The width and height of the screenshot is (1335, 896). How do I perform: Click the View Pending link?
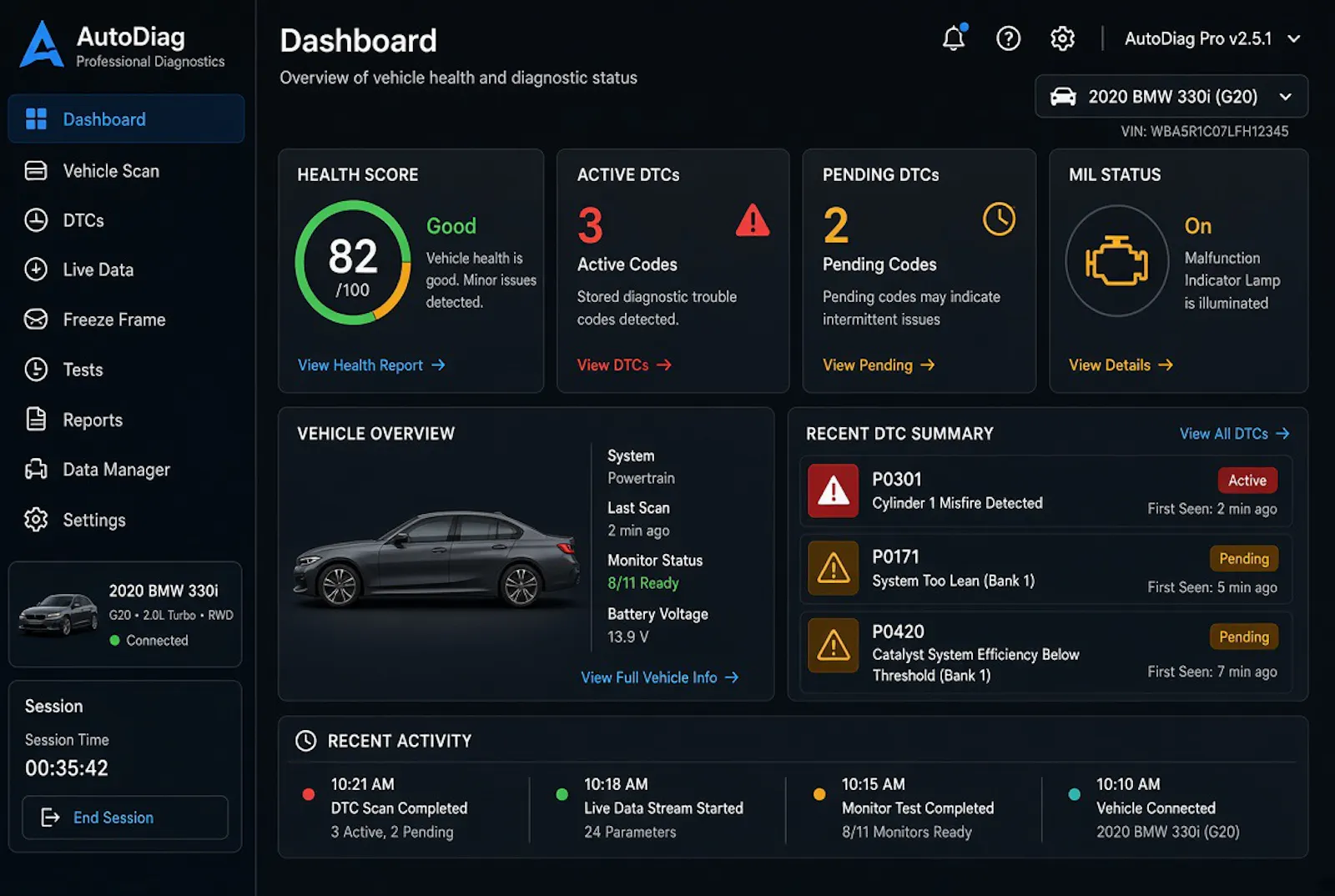coord(879,365)
